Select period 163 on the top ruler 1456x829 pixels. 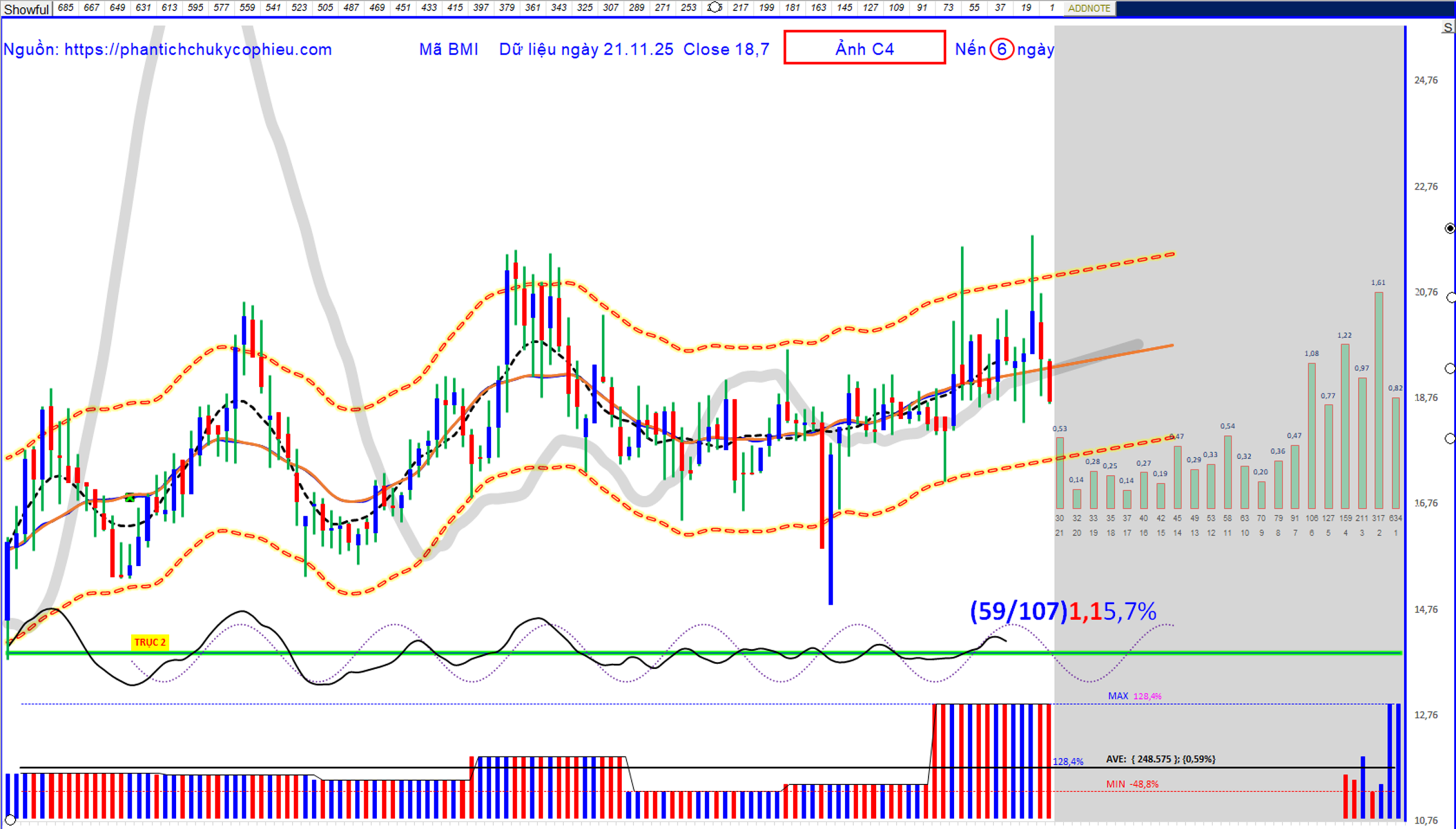pyautogui.click(x=818, y=7)
